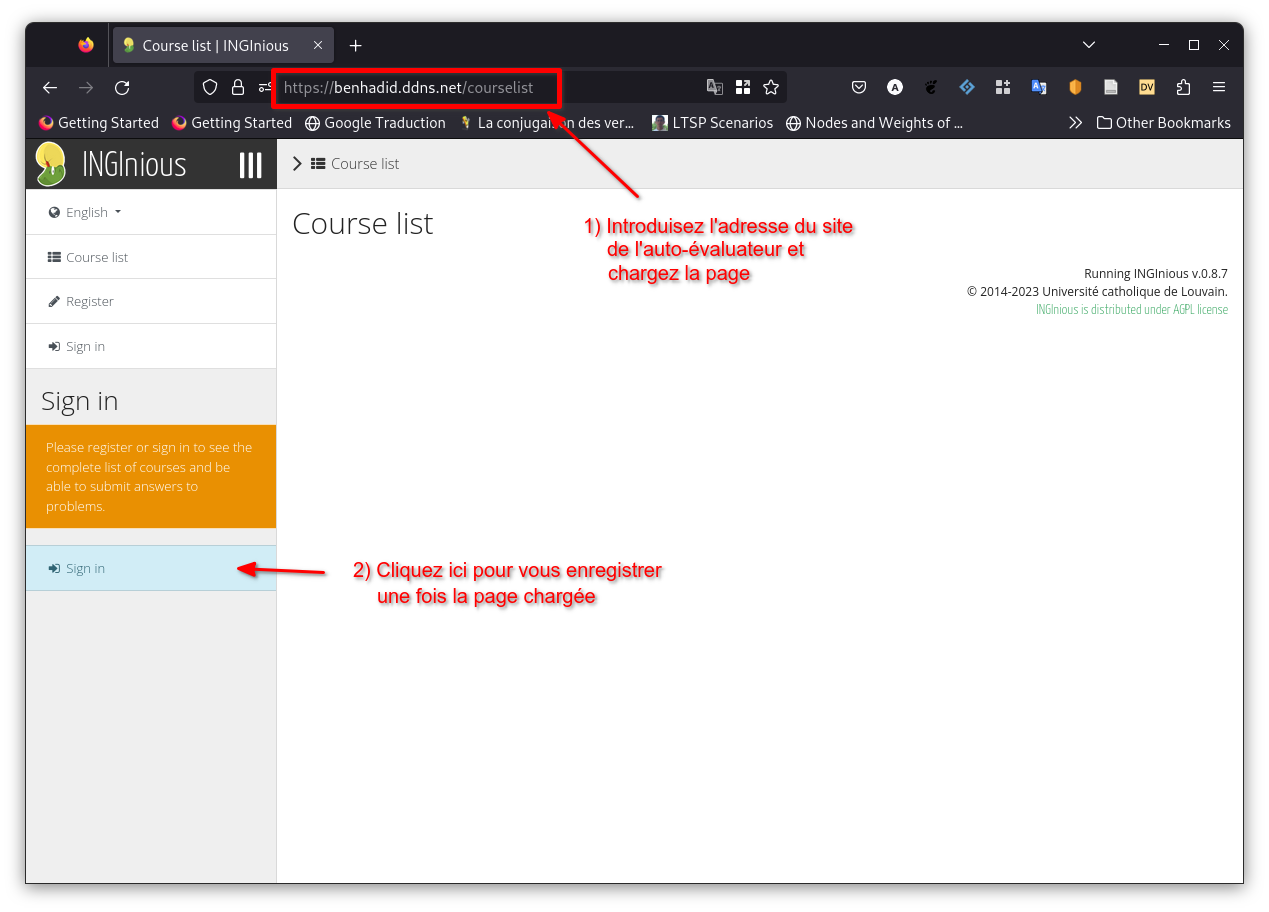Screen dimensions: 1269x912
Task: Open the La conjugaison des verbes bookmark
Action: click(547, 123)
